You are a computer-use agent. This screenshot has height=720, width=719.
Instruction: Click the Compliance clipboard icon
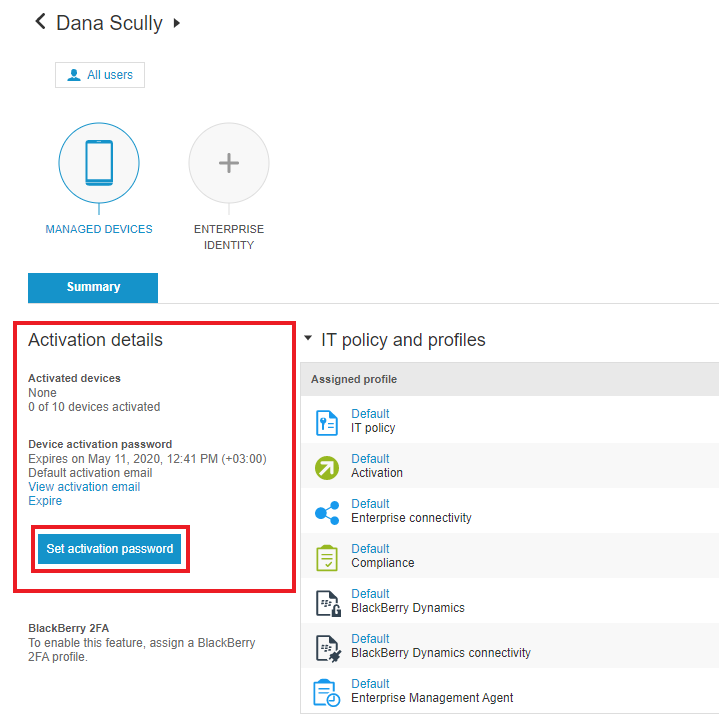pyautogui.click(x=327, y=558)
